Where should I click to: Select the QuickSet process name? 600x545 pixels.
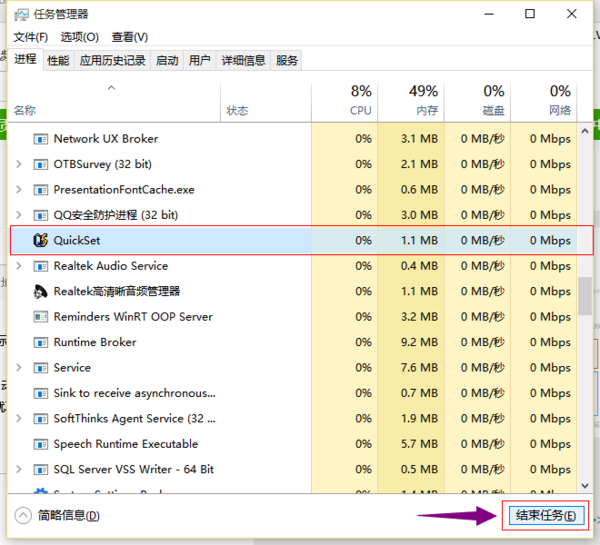tap(77, 240)
